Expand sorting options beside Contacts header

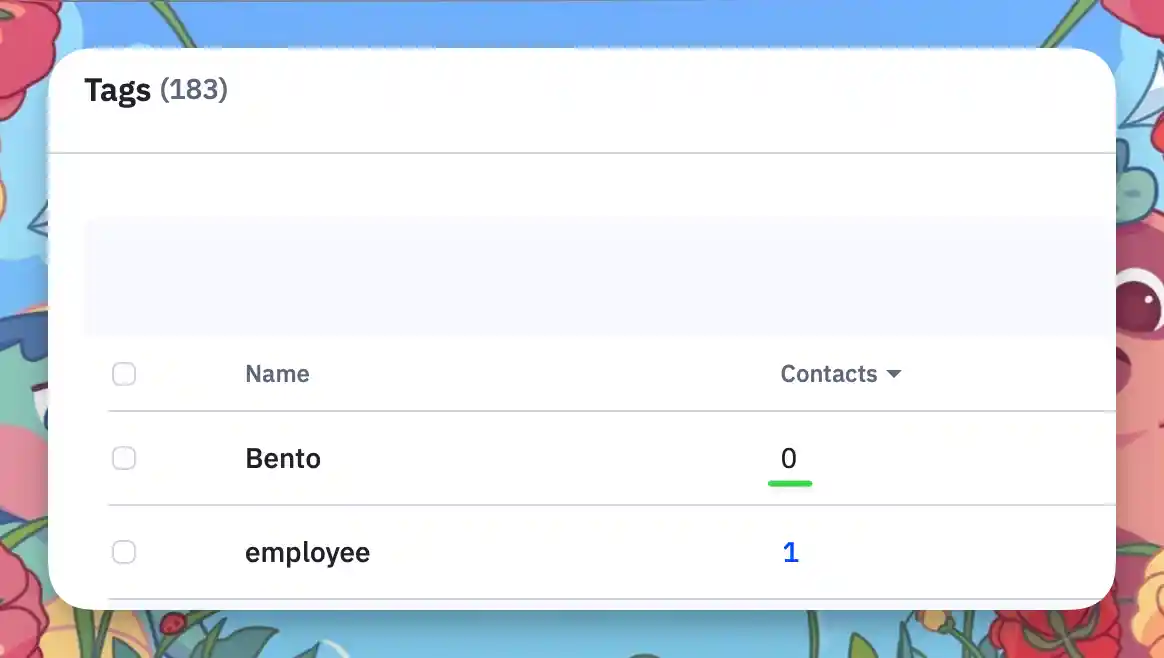(893, 374)
